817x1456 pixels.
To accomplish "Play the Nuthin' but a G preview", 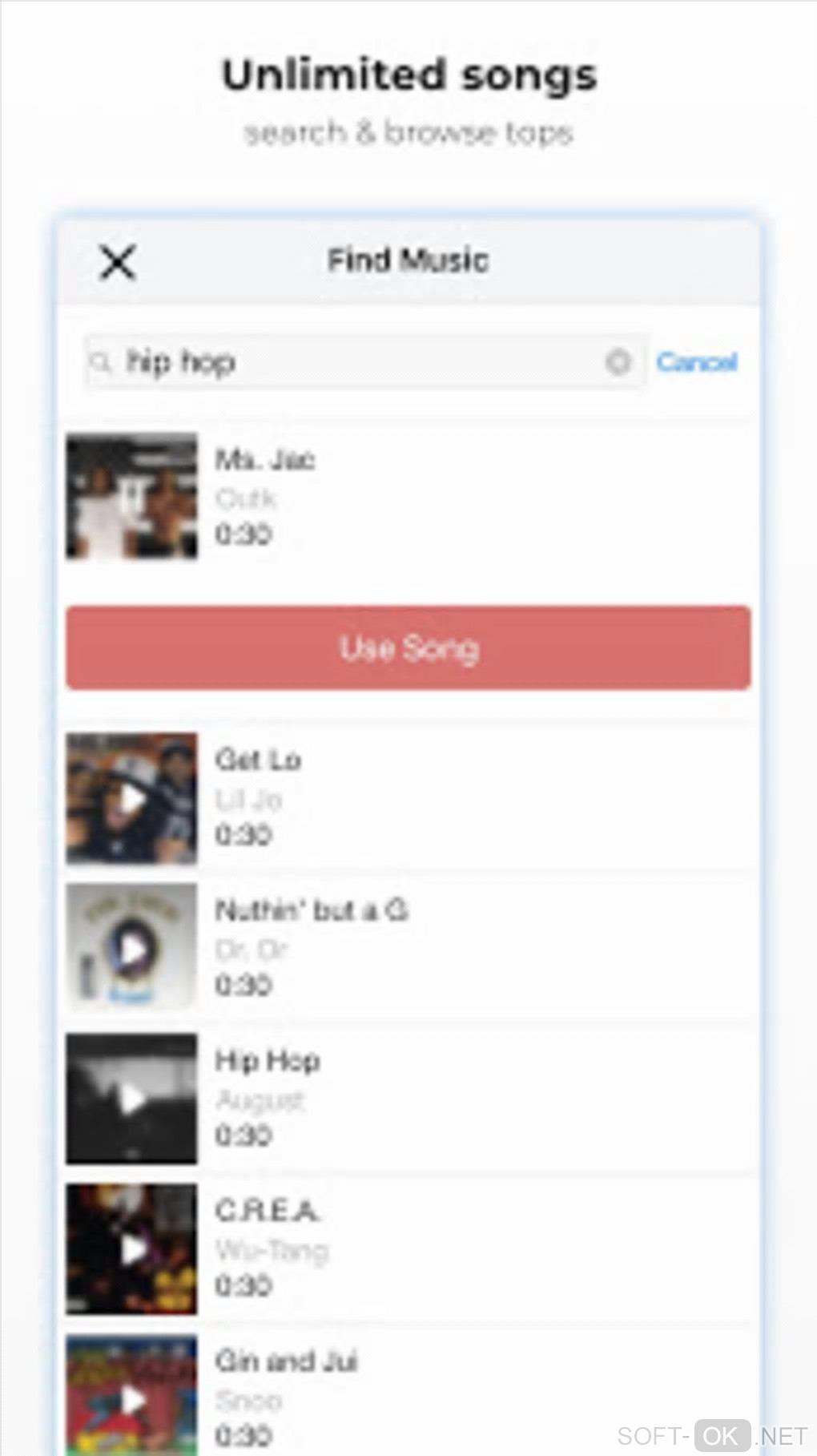I will (x=131, y=948).
